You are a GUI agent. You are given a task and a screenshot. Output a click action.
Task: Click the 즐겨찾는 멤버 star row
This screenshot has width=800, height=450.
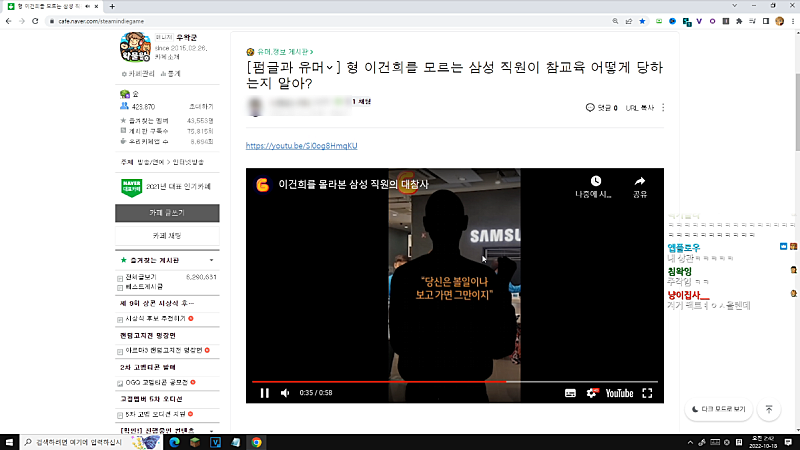click(167, 121)
